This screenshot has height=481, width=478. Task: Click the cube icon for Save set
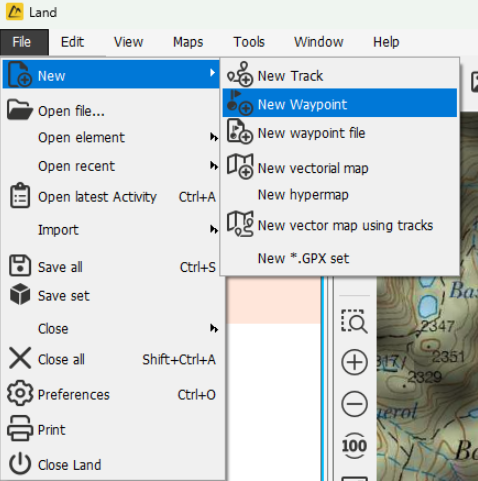point(20,294)
